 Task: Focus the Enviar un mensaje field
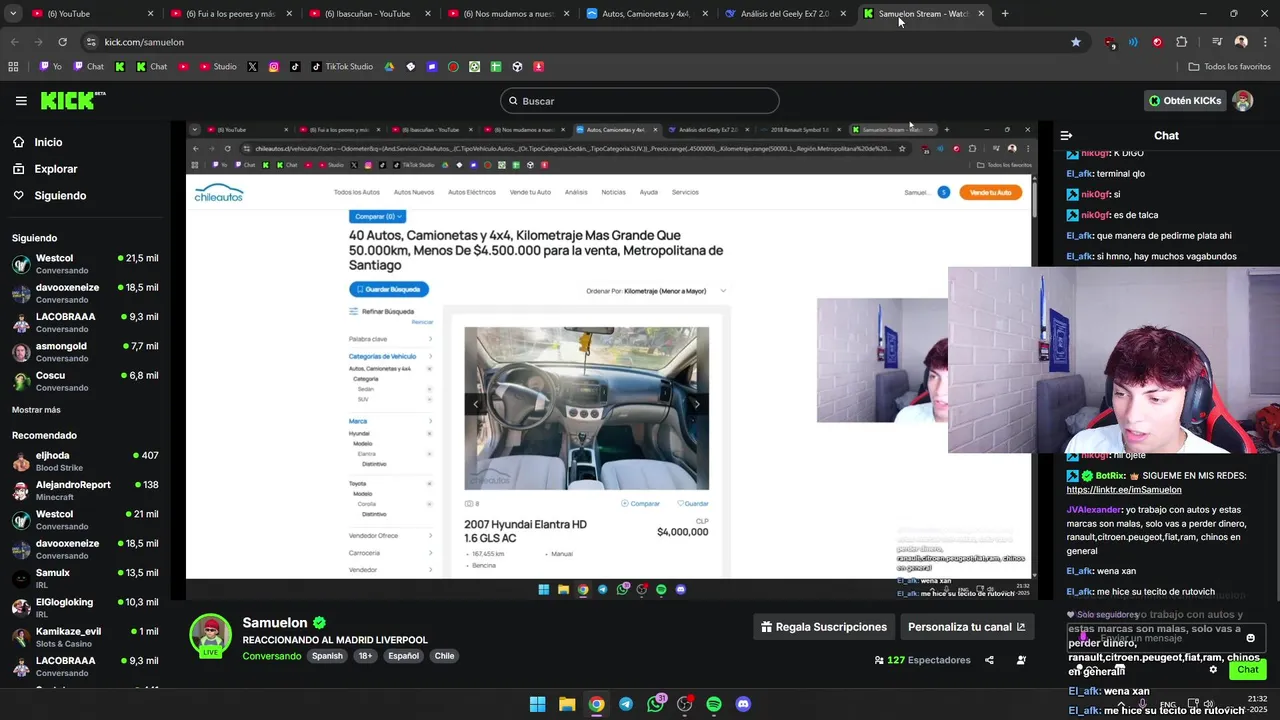point(1166,638)
